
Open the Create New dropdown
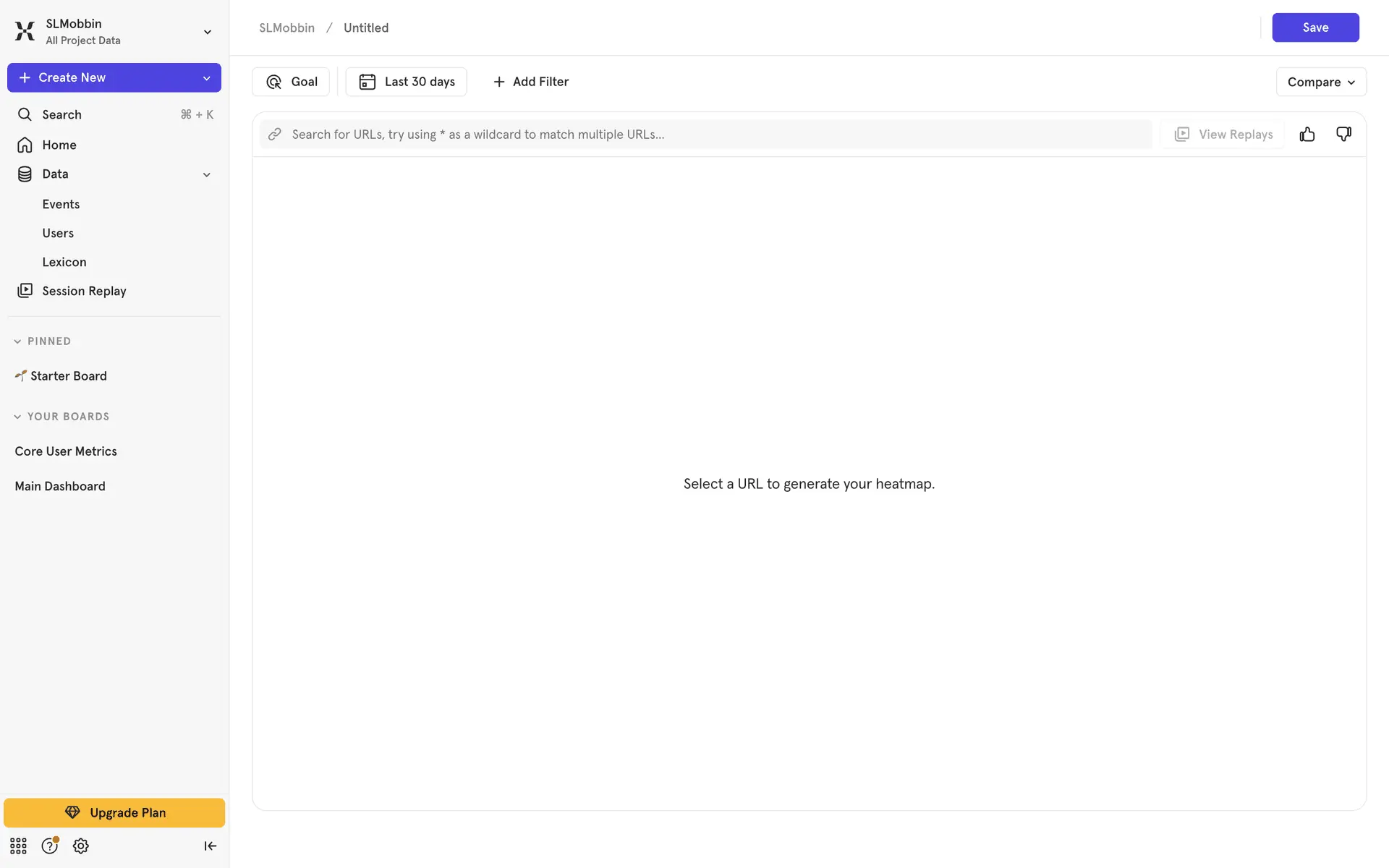coord(114,77)
